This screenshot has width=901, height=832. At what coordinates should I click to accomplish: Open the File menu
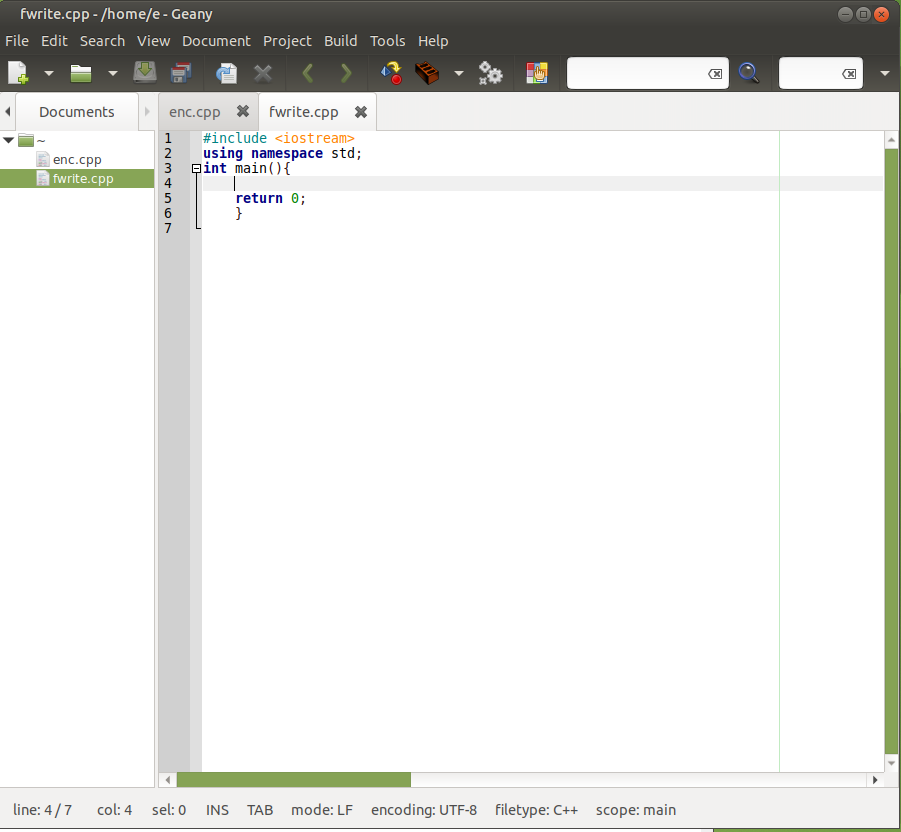click(17, 41)
